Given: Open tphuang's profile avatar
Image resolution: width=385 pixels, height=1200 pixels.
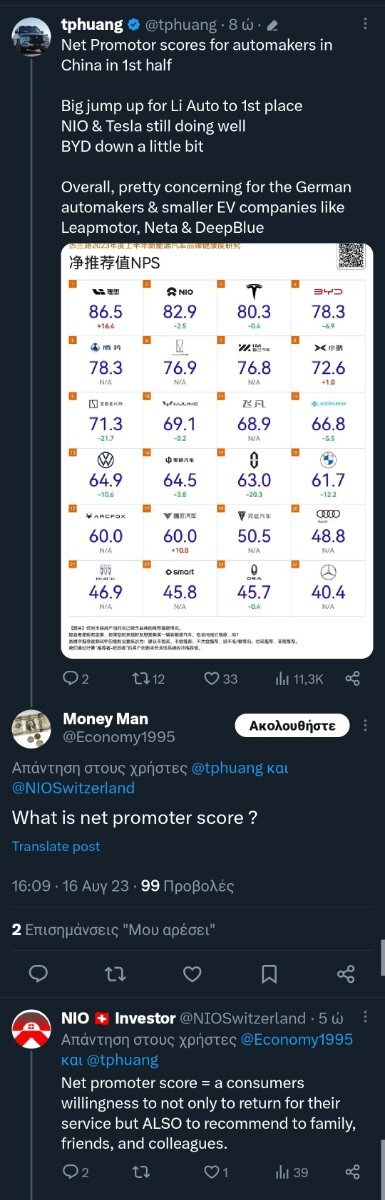Looking at the screenshot, I should (31, 37).
